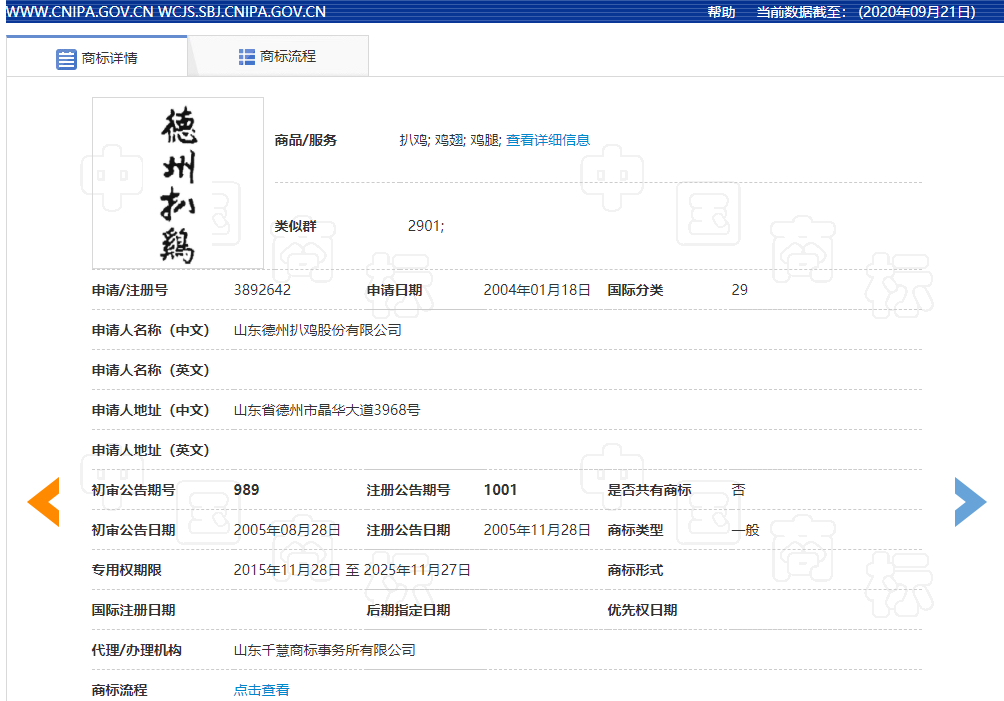
Task: Click the 商标类型 label
Action: point(635,530)
